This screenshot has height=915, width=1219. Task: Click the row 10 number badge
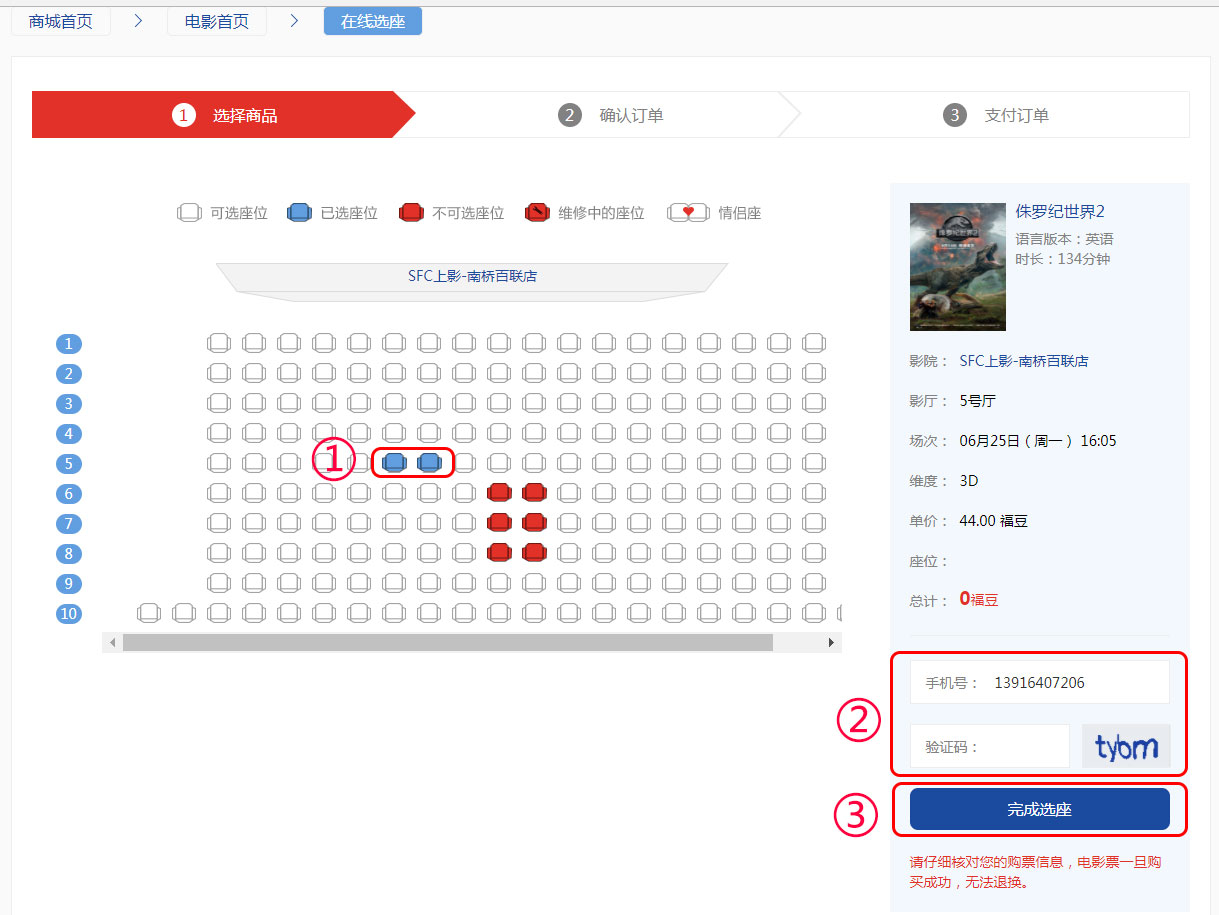[x=69, y=614]
